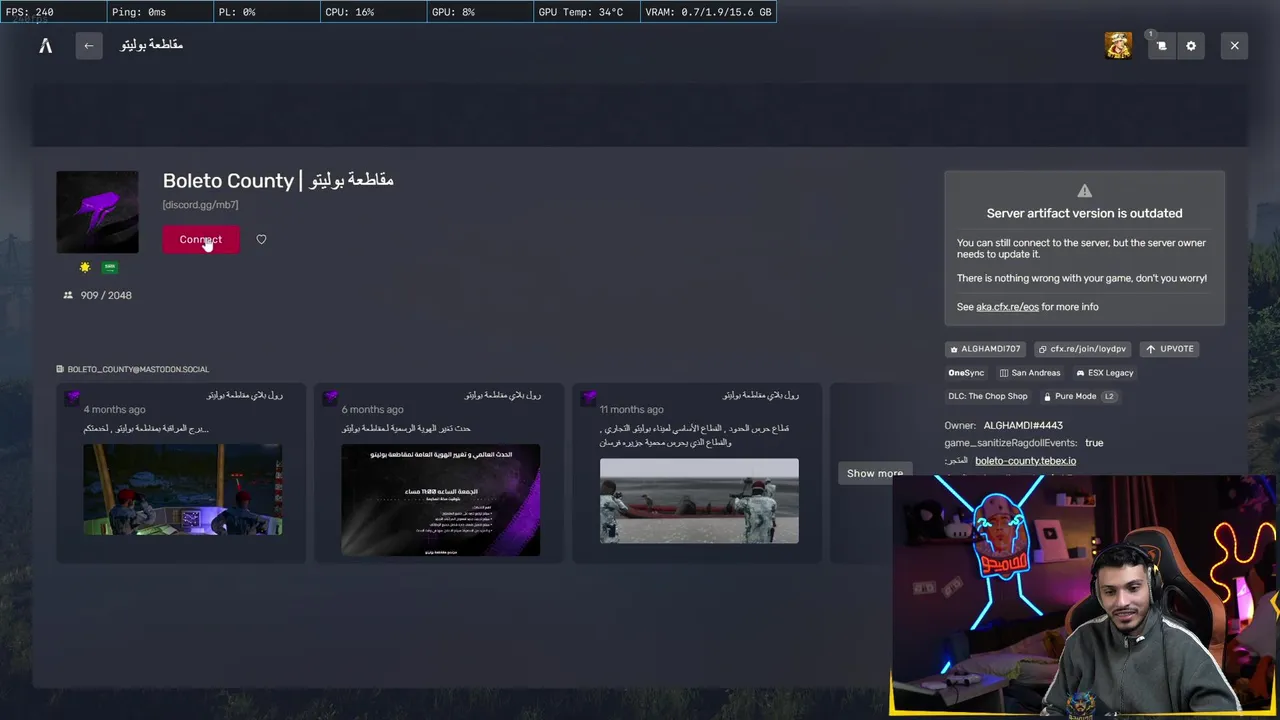View the purple event poster image
The width and height of the screenshot is (1280, 720).
point(441,500)
